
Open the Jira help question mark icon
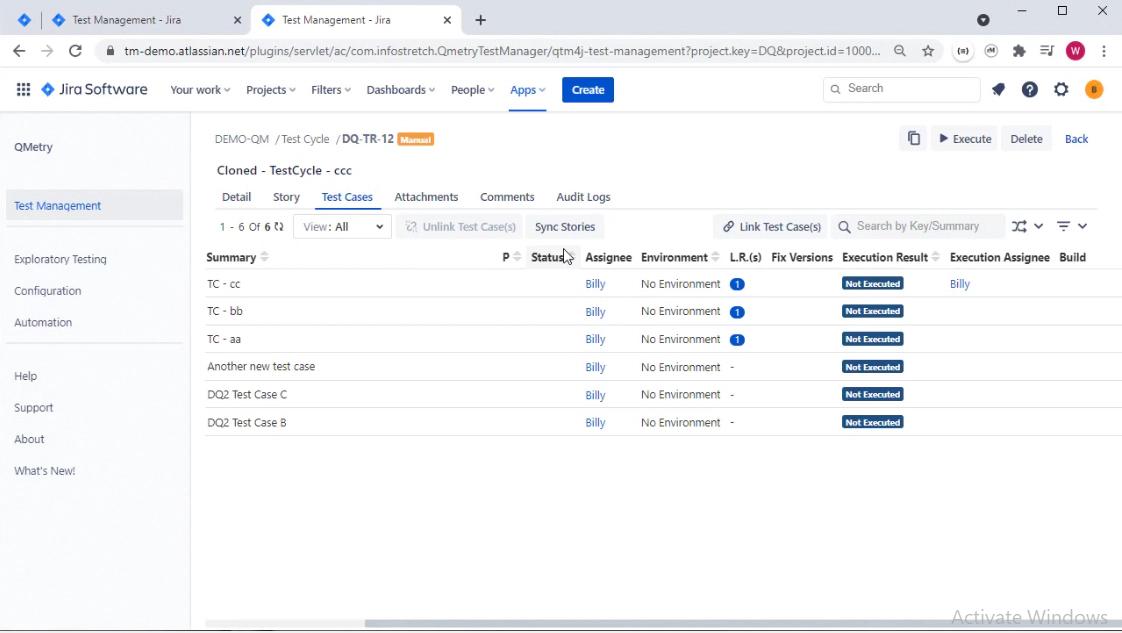(1029, 90)
